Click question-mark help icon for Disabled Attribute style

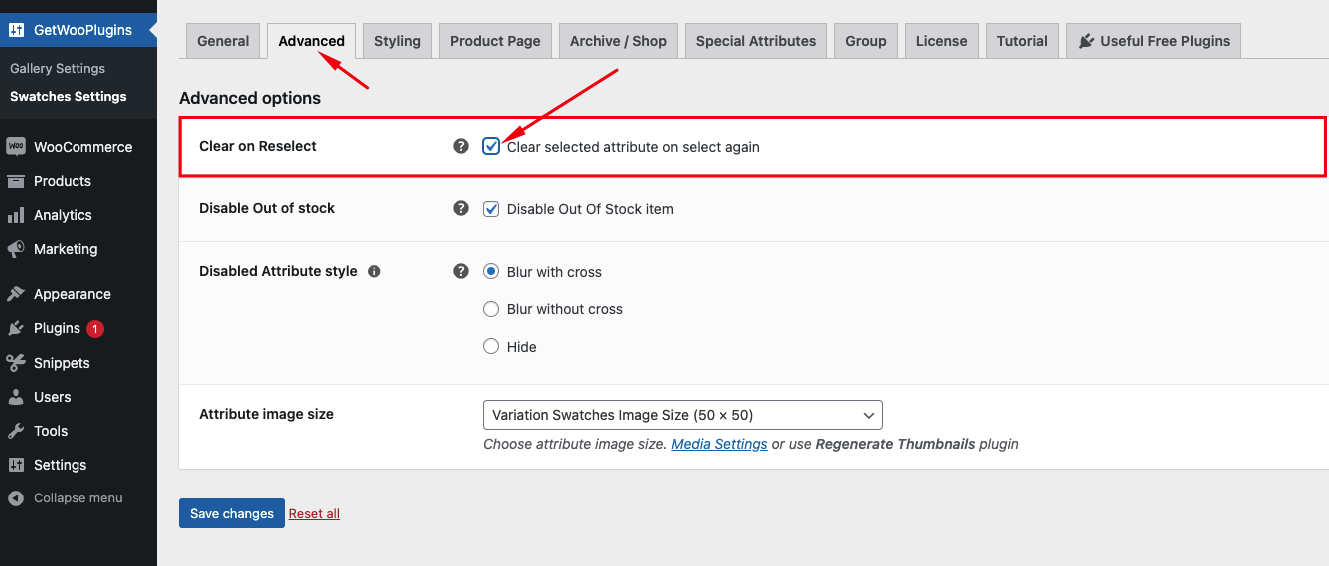[x=461, y=271]
